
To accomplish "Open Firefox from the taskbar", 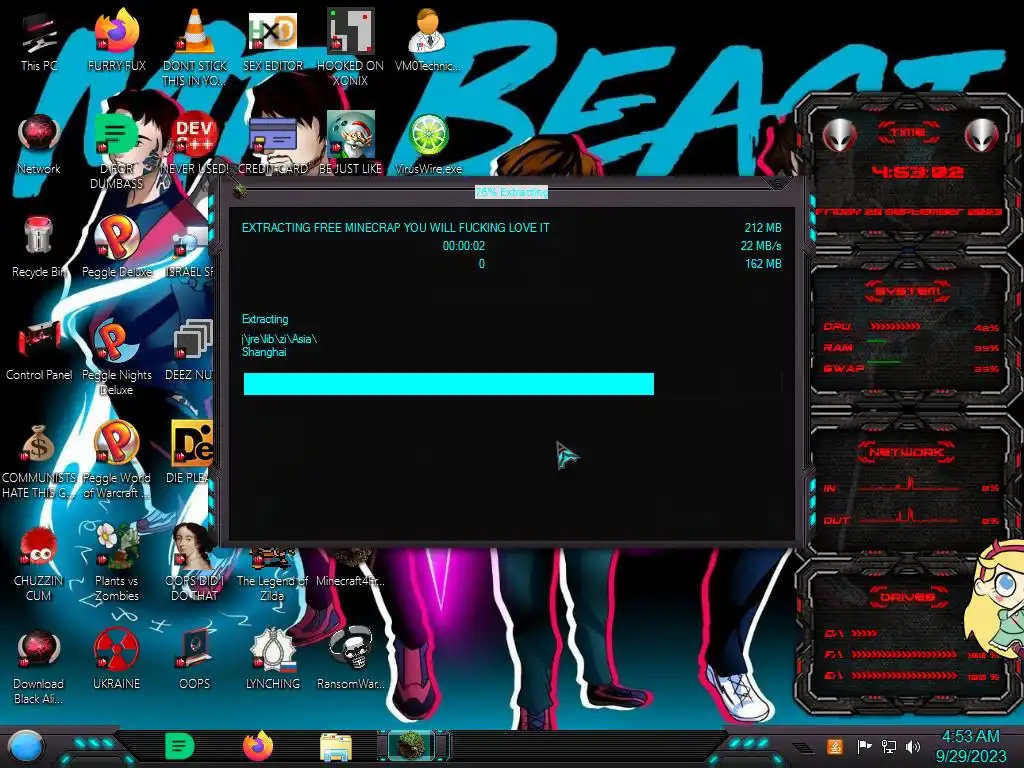I will tap(258, 746).
